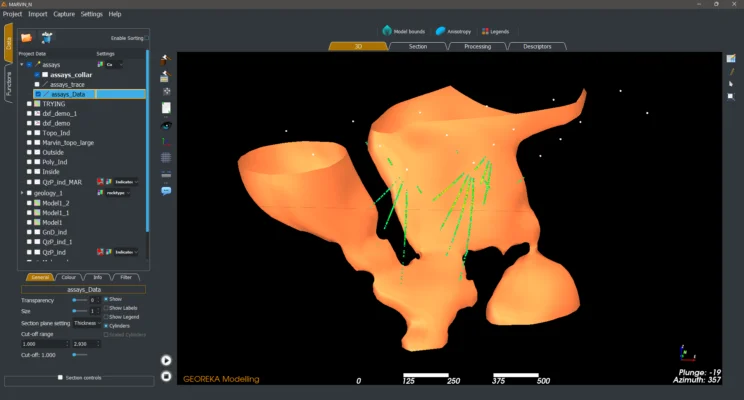The image size is (744, 400).
Task: Click the Model bounds icon
Action: pyautogui.click(x=388, y=31)
